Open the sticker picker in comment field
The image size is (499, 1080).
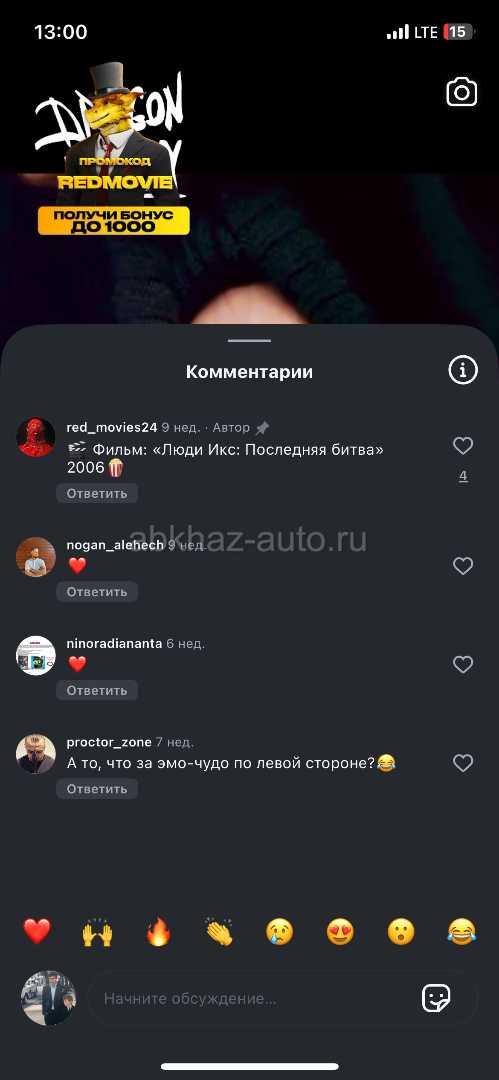coord(436,998)
